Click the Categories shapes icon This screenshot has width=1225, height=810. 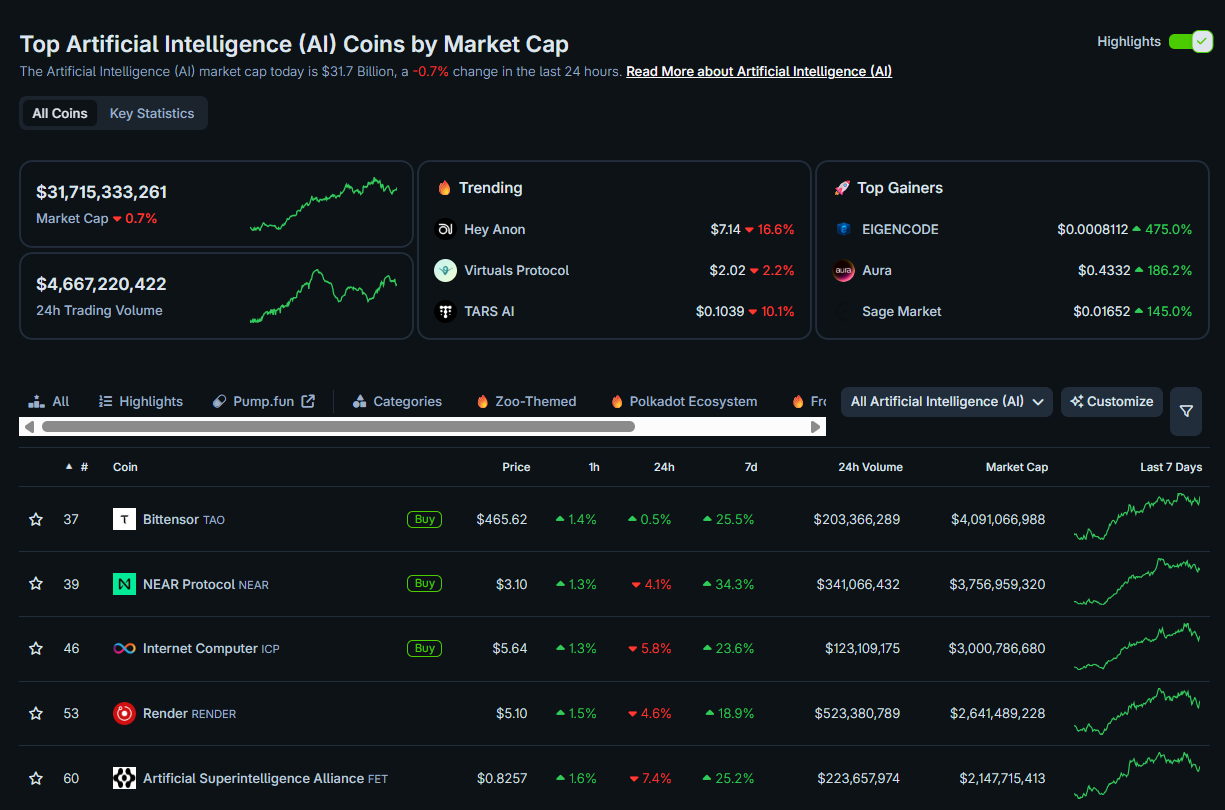tap(359, 401)
